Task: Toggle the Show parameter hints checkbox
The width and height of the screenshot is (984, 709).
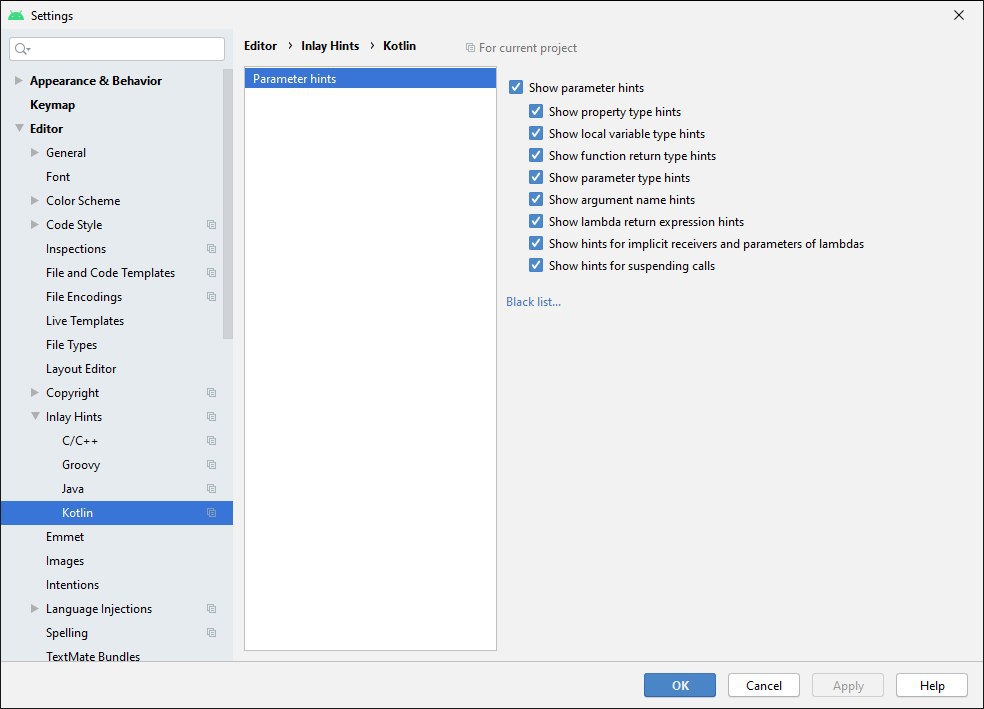Action: pyautogui.click(x=516, y=87)
